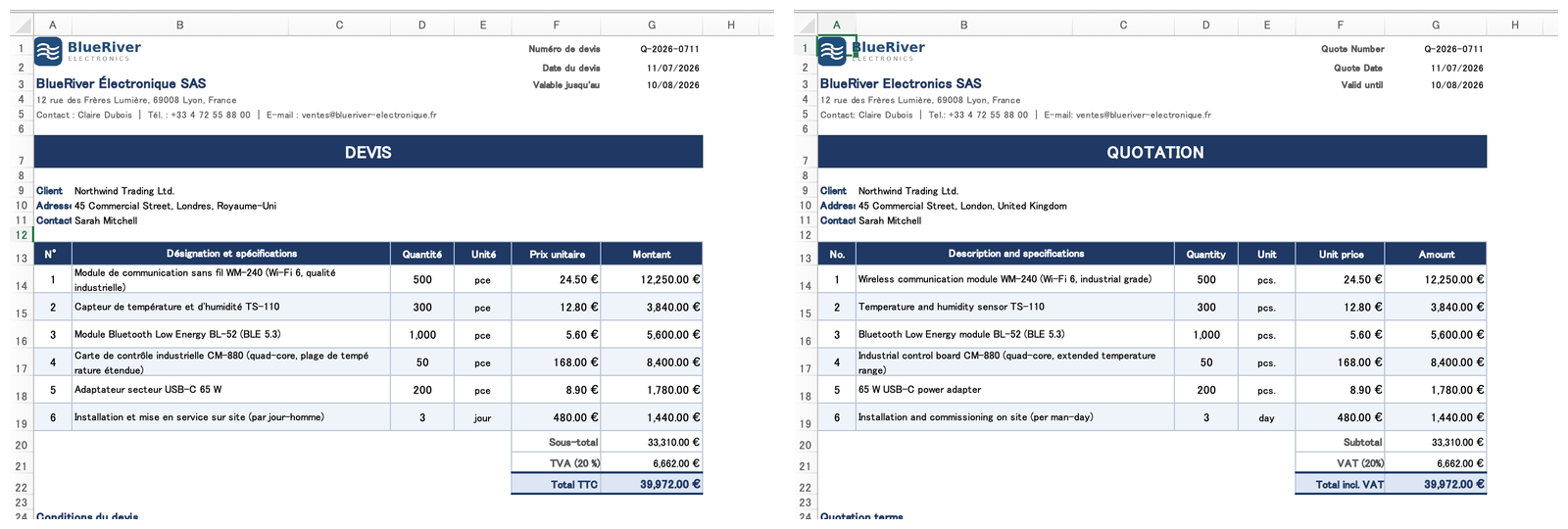
Task: Click the BlueRiver wave logo in French sheet
Action: [x=48, y=51]
